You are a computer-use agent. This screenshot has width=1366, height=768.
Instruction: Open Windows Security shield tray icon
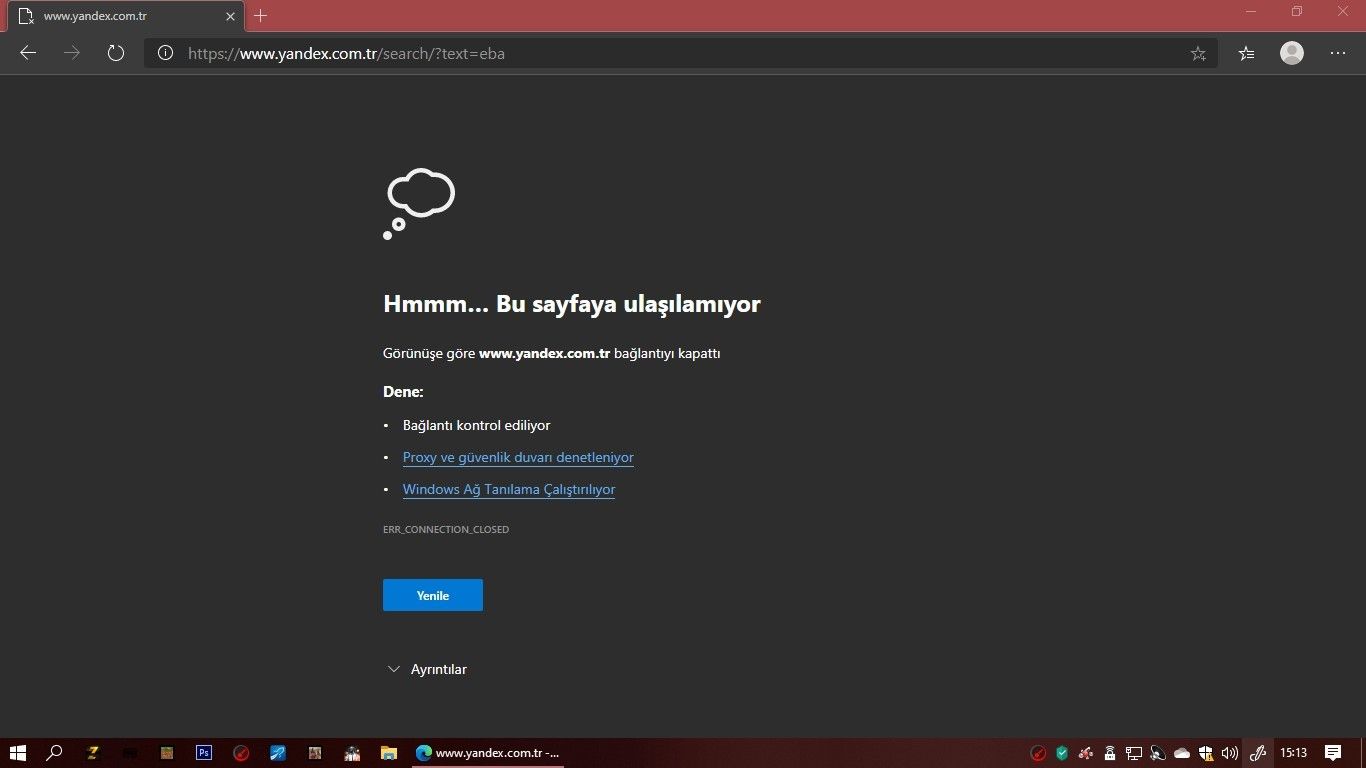pos(1206,753)
